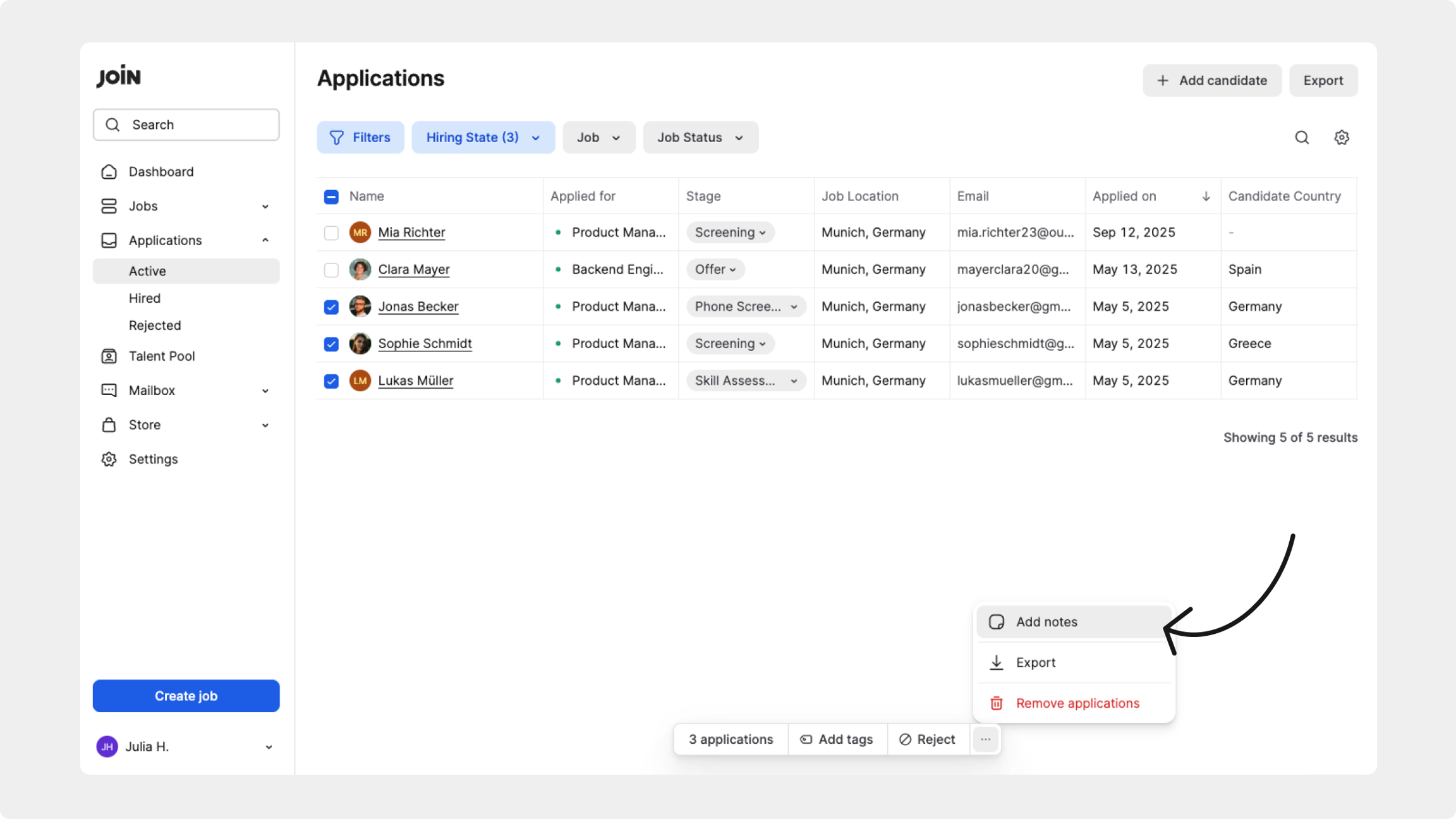Screen dimensions: 1456x819
Task: Open Sophie Schmidt's profile link
Action: (425, 344)
